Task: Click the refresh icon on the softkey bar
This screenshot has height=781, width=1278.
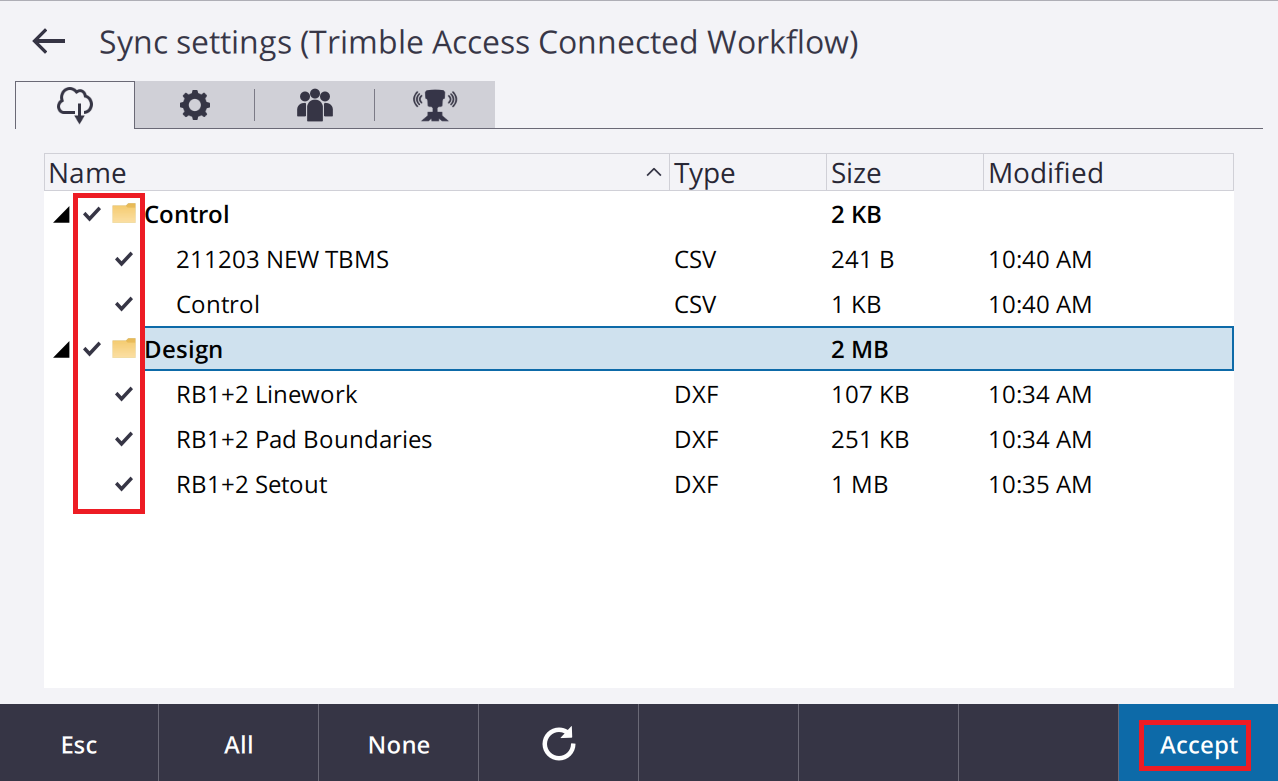Action: pos(558,744)
